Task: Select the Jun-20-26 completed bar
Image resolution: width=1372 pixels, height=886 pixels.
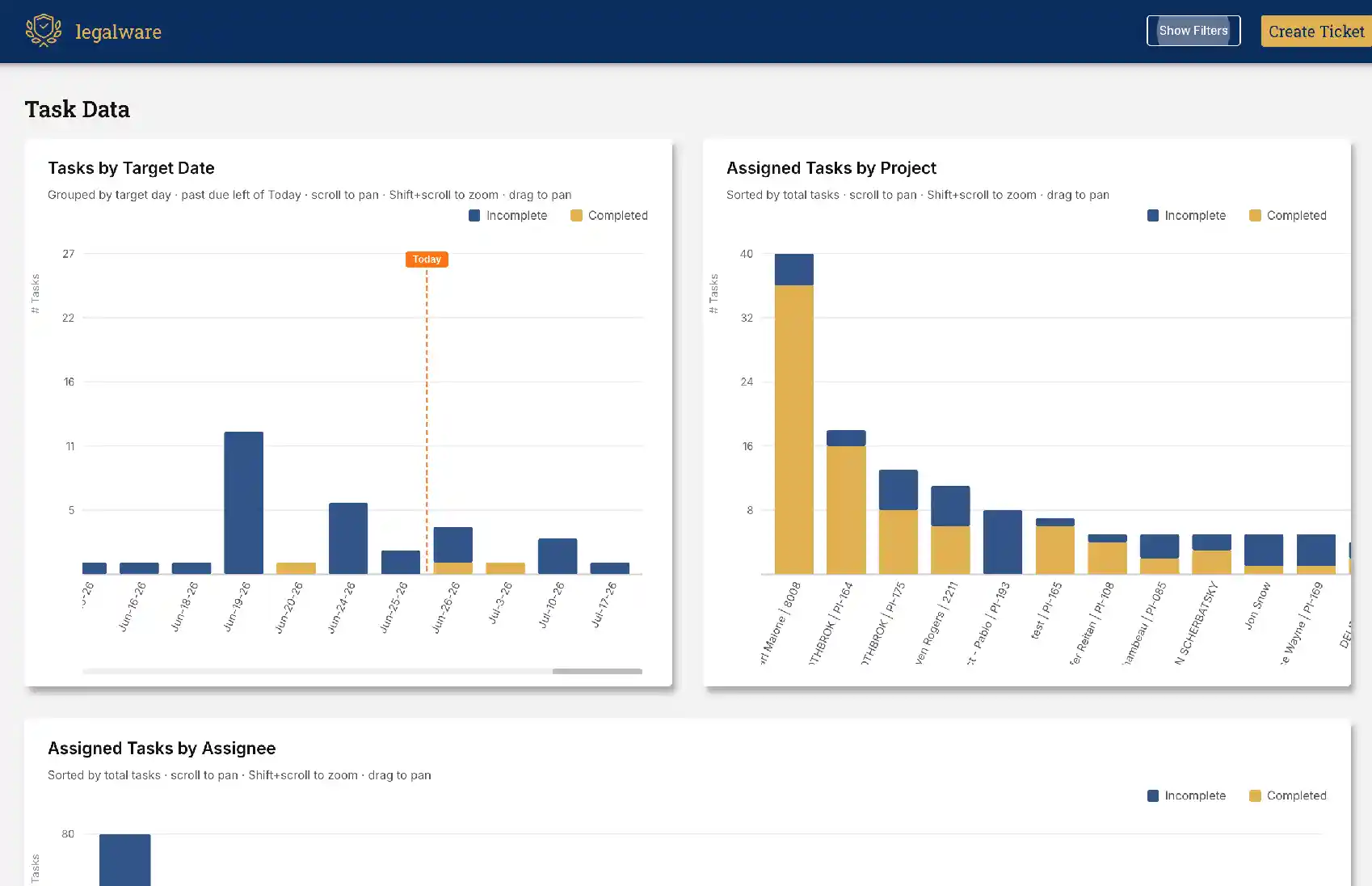Action: (296, 568)
